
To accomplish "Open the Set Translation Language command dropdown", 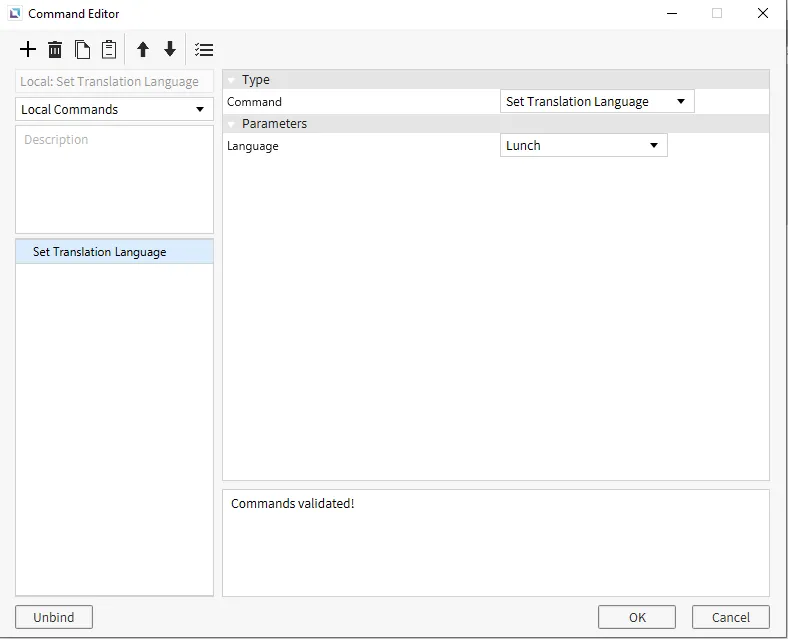I will [596, 101].
